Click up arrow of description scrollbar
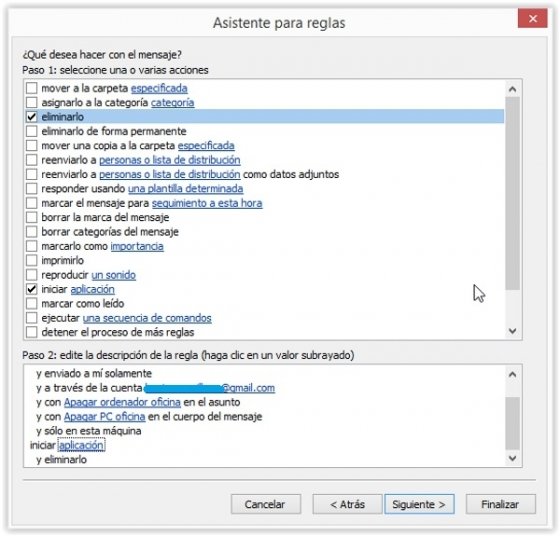 (512, 374)
